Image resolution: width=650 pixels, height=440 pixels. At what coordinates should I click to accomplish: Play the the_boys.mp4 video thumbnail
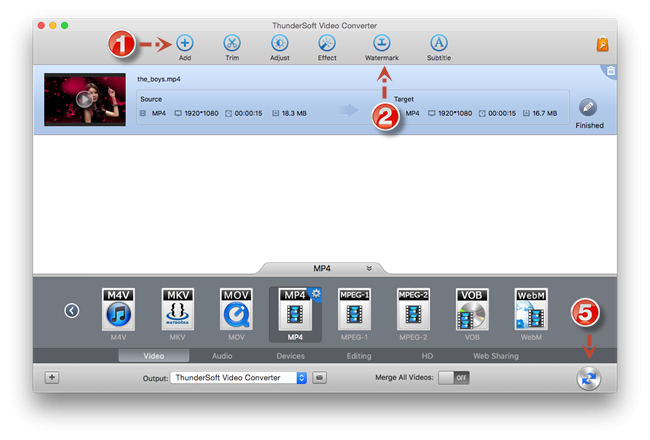(85, 100)
